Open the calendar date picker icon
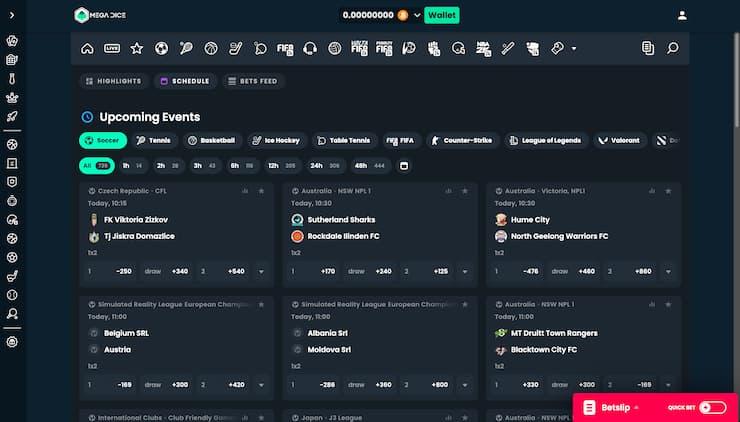740x422 pixels. tap(404, 165)
